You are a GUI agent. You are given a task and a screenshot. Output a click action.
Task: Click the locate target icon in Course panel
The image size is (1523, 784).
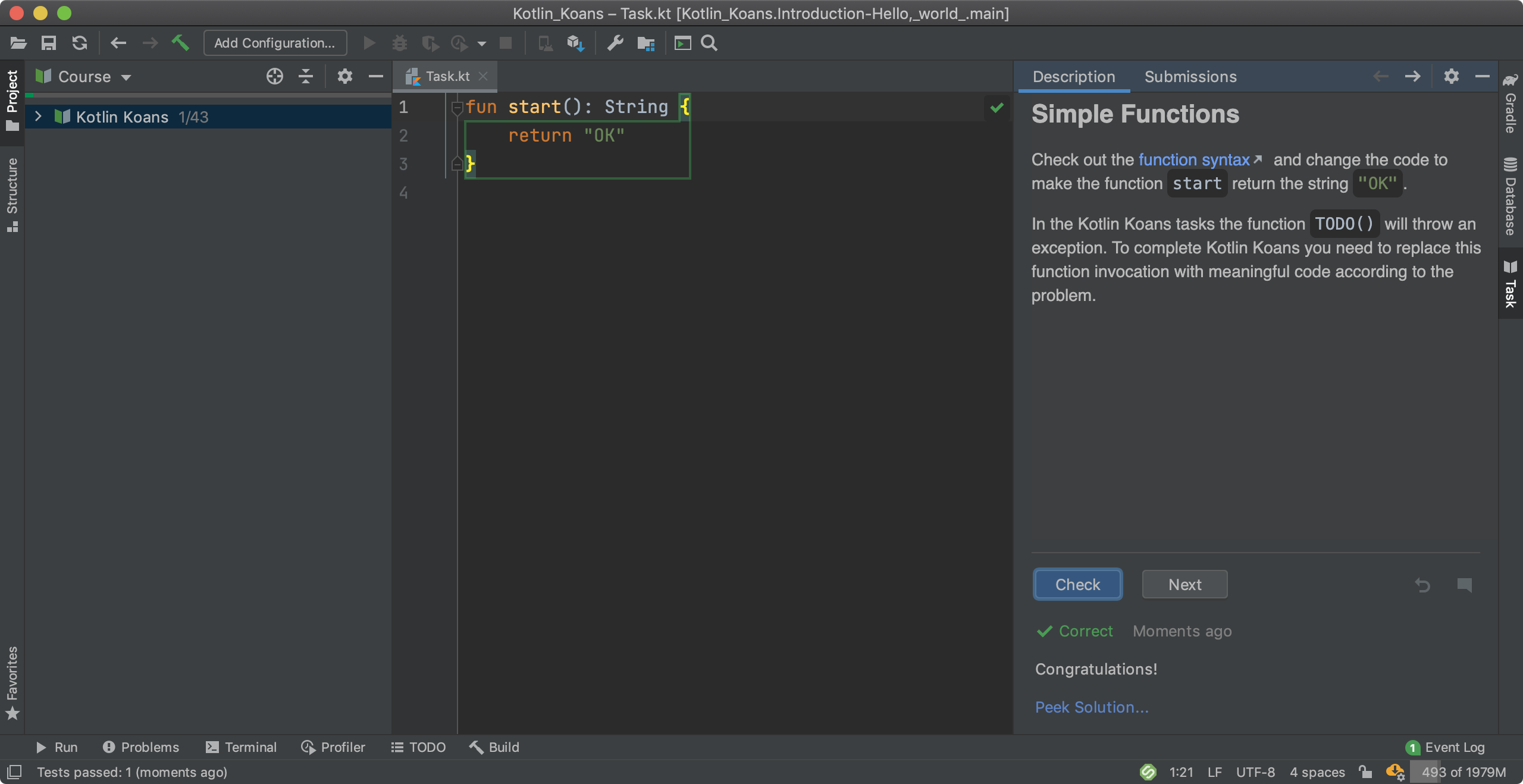[274, 76]
